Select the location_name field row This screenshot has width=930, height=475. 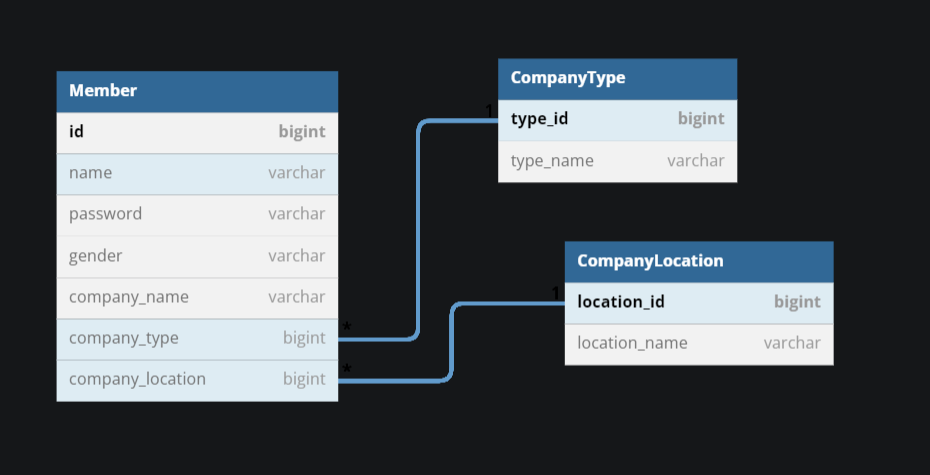tap(699, 344)
